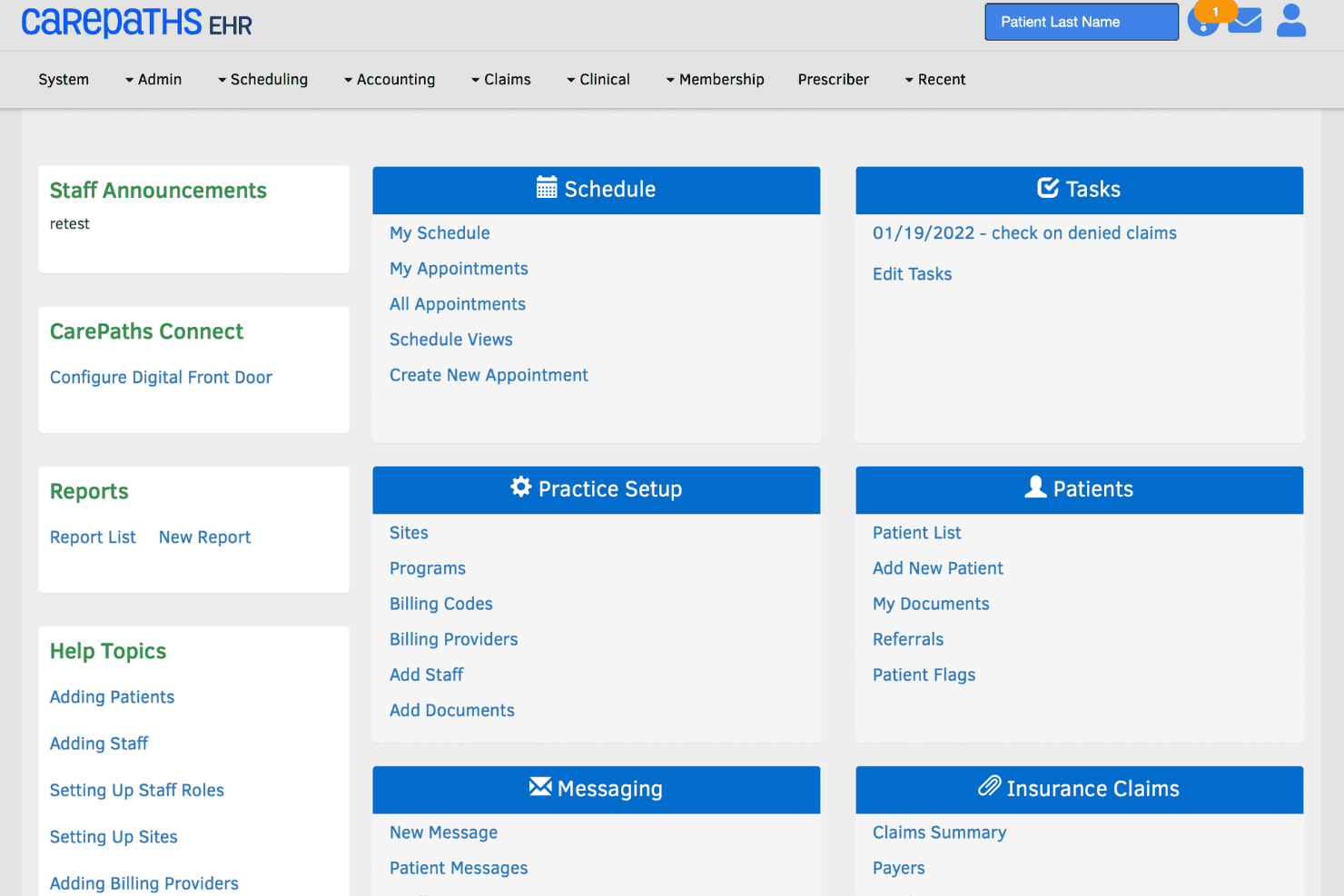Click the gear icon beside Practice Setup
This screenshot has width=1344, height=896.
[x=520, y=487]
